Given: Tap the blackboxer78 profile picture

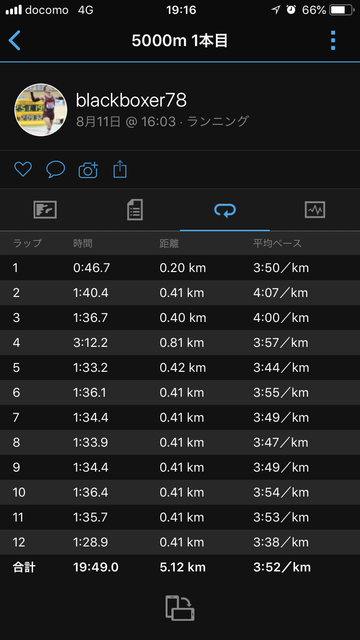Looking at the screenshot, I should pyautogui.click(x=41, y=110).
